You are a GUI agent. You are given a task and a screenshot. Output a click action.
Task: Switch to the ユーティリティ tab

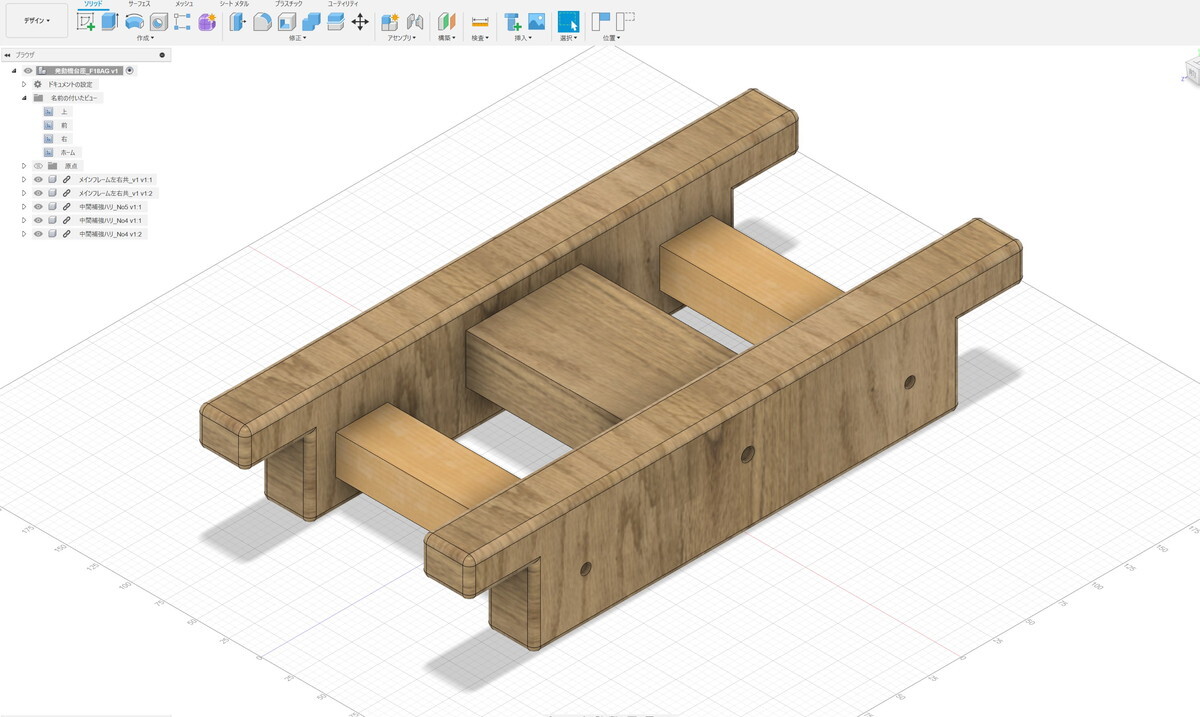point(343,4)
